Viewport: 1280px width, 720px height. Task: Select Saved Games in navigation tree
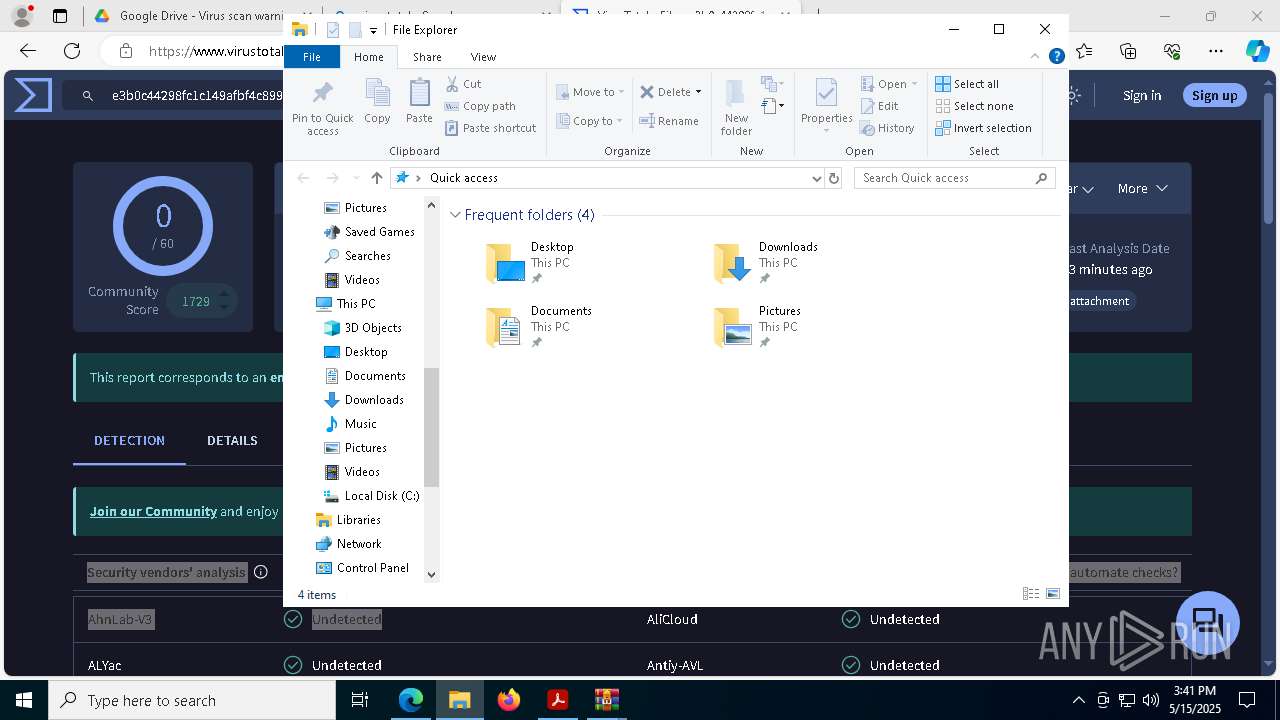pyautogui.click(x=369, y=232)
